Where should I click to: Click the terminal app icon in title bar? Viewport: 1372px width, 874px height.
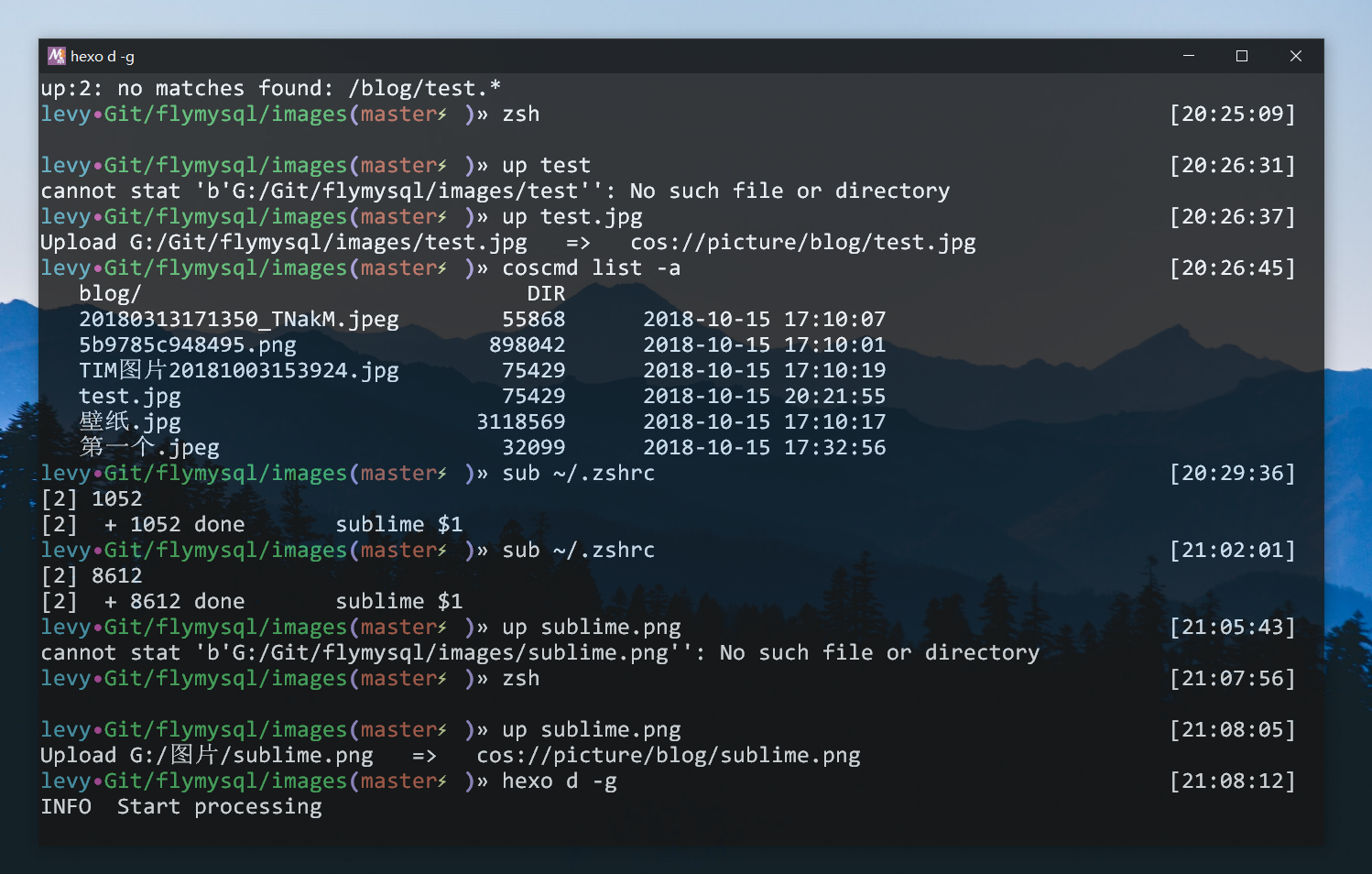tap(57, 56)
